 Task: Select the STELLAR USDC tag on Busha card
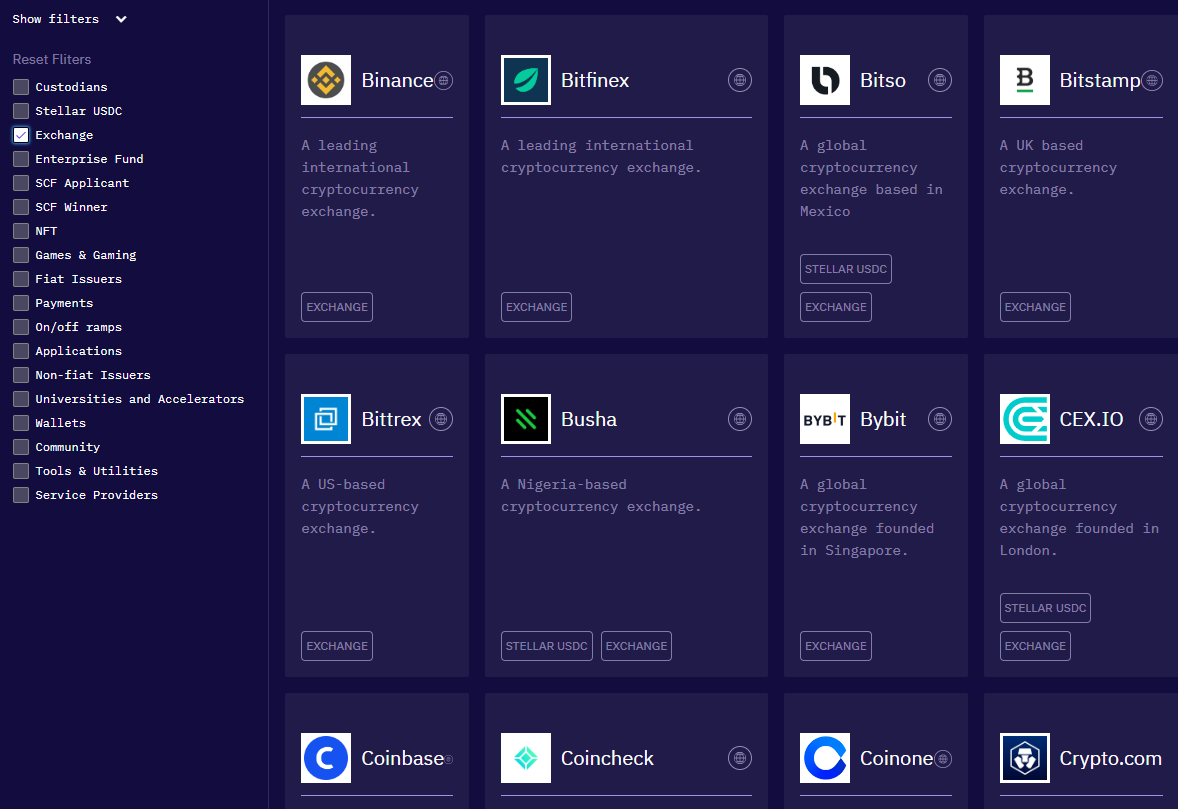click(x=546, y=646)
